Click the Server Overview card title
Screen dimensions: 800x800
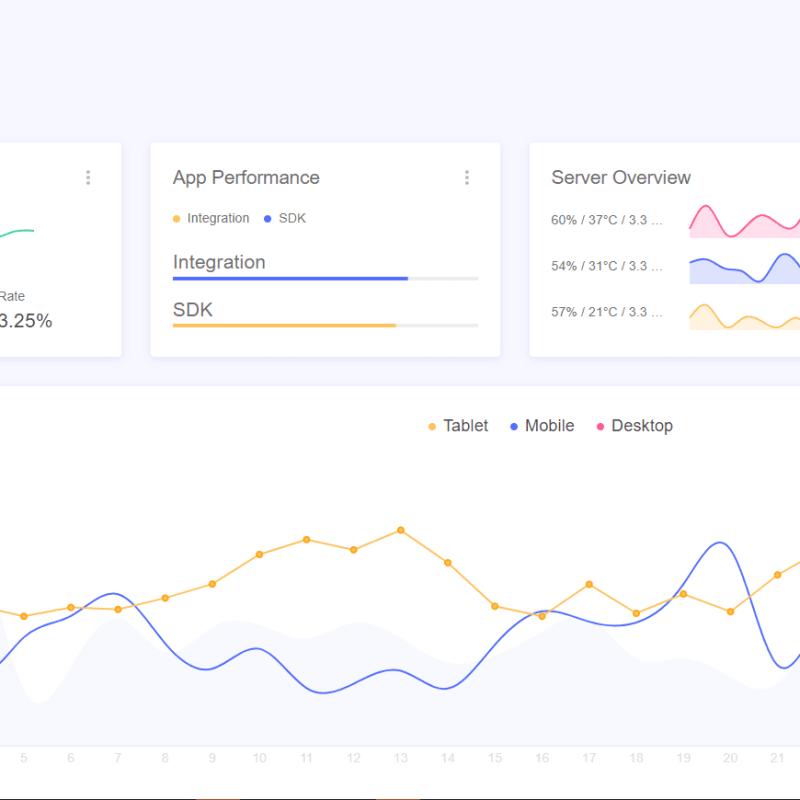[621, 178]
